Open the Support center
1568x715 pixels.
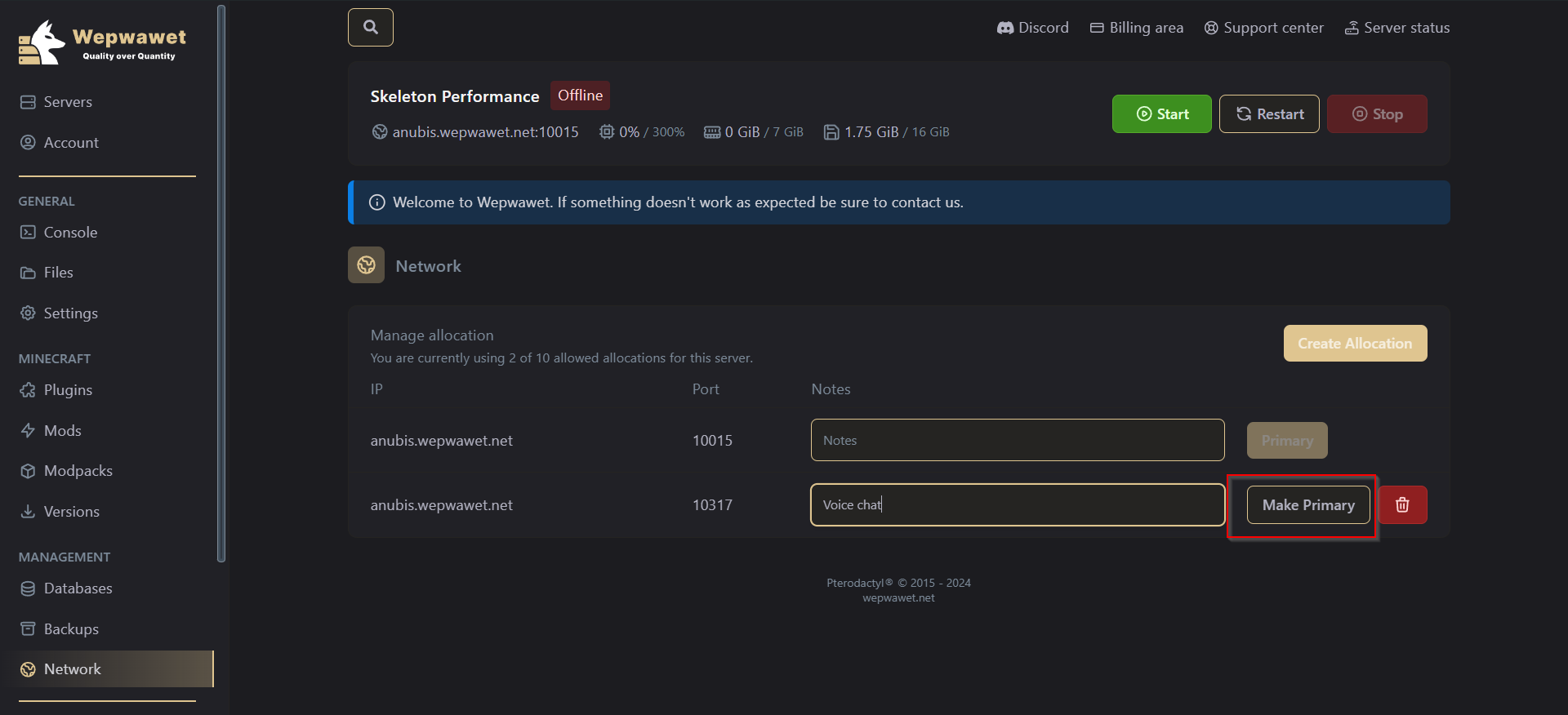[1263, 28]
